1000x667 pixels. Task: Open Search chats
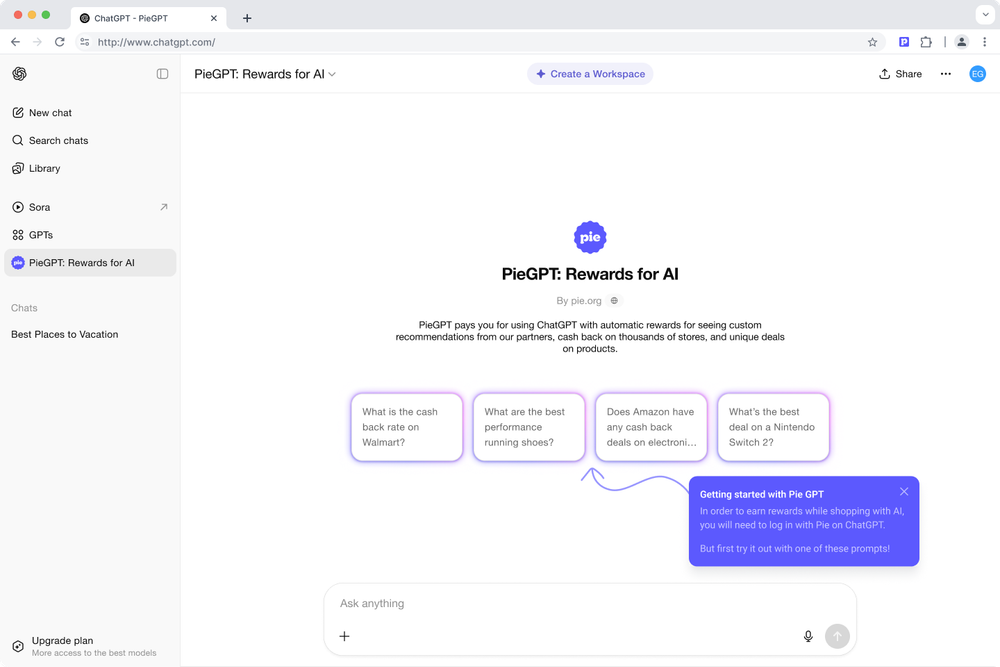(58, 141)
